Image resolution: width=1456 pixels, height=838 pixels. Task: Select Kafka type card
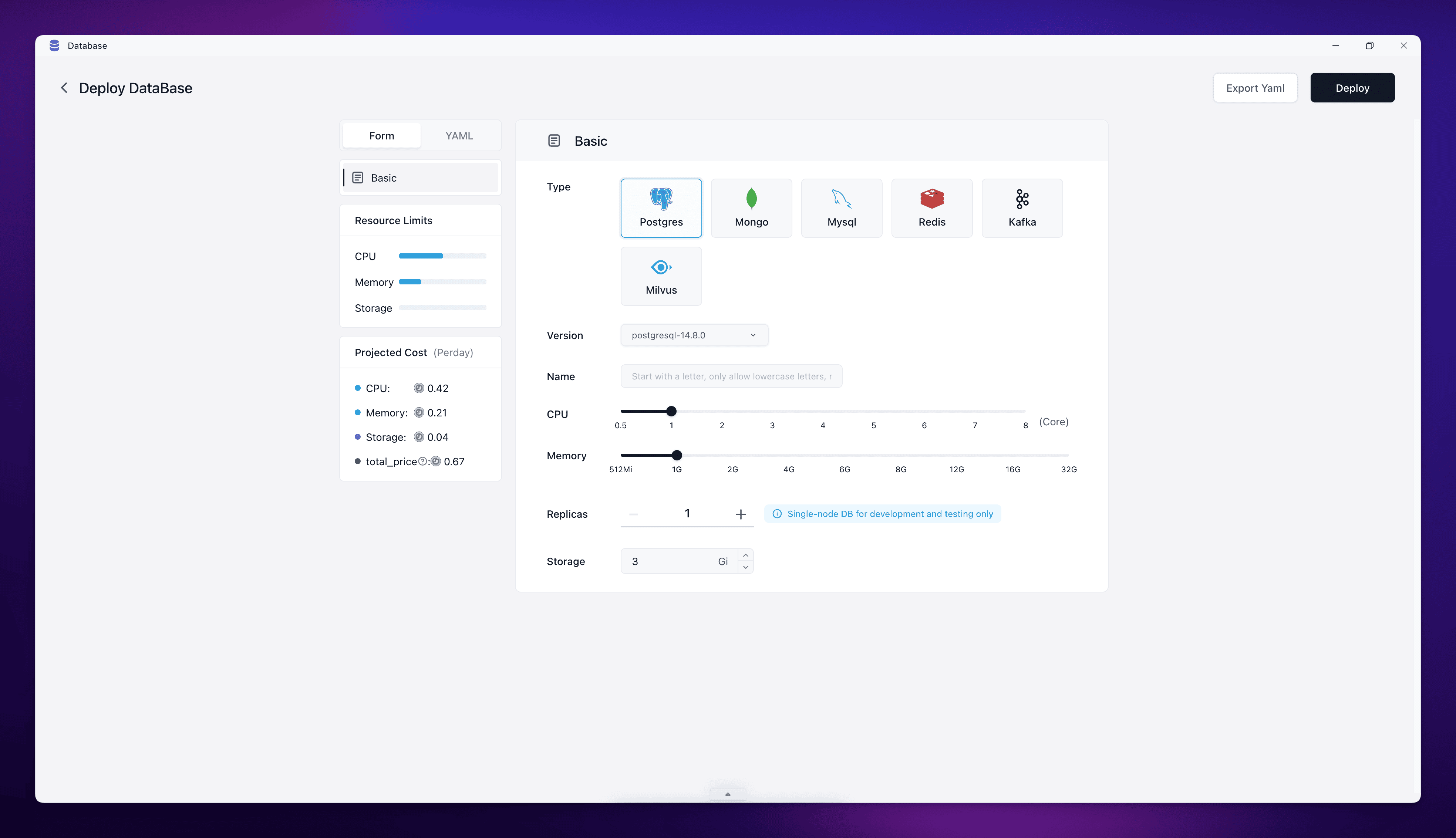coord(1022,208)
